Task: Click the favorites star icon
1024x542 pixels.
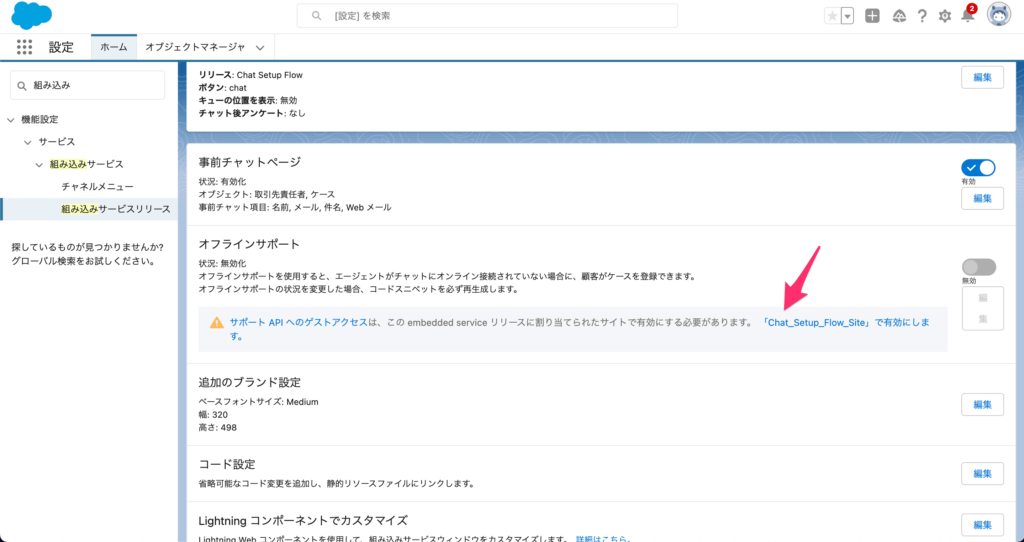Action: click(x=832, y=16)
